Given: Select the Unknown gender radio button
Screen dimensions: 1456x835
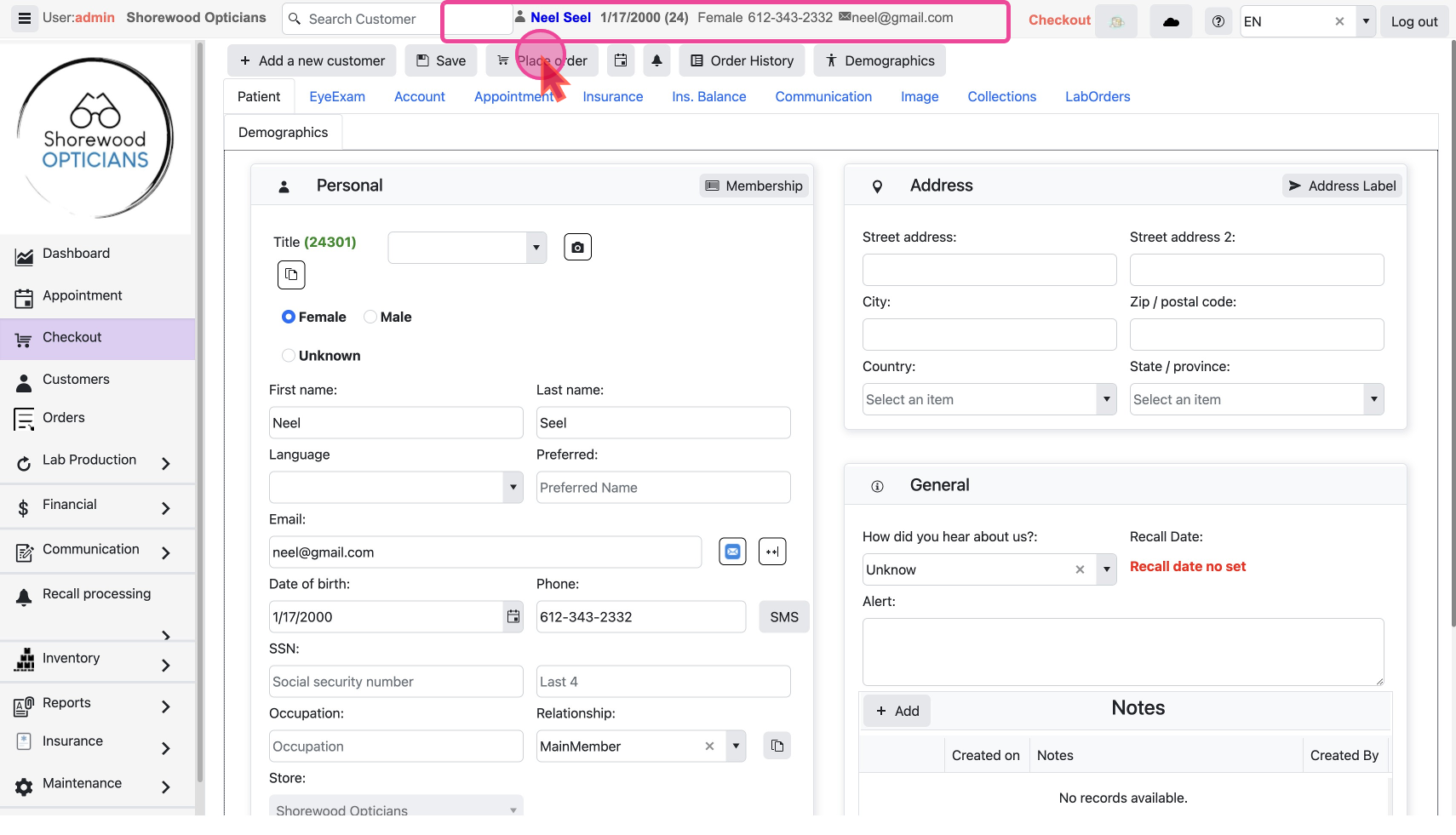Looking at the screenshot, I should point(289,356).
